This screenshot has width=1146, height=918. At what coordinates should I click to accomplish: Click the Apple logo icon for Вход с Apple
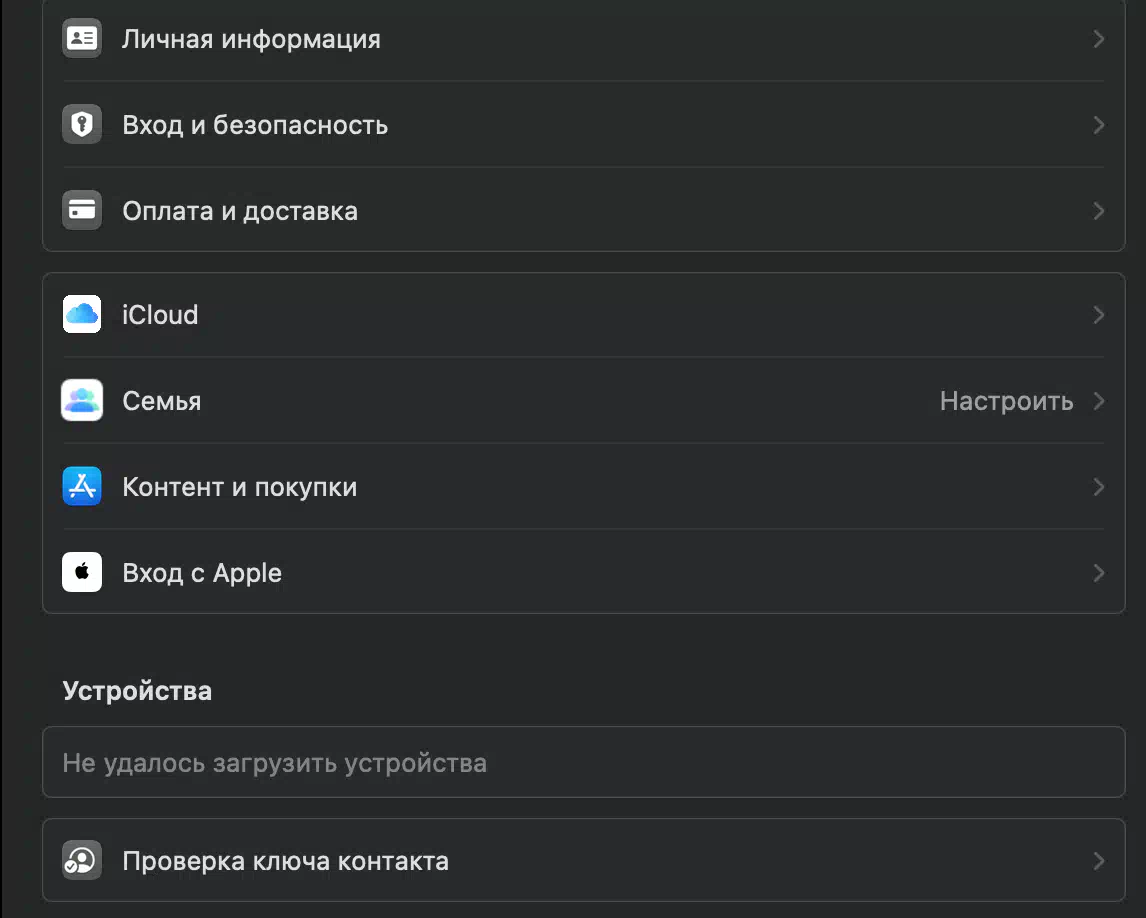point(82,572)
